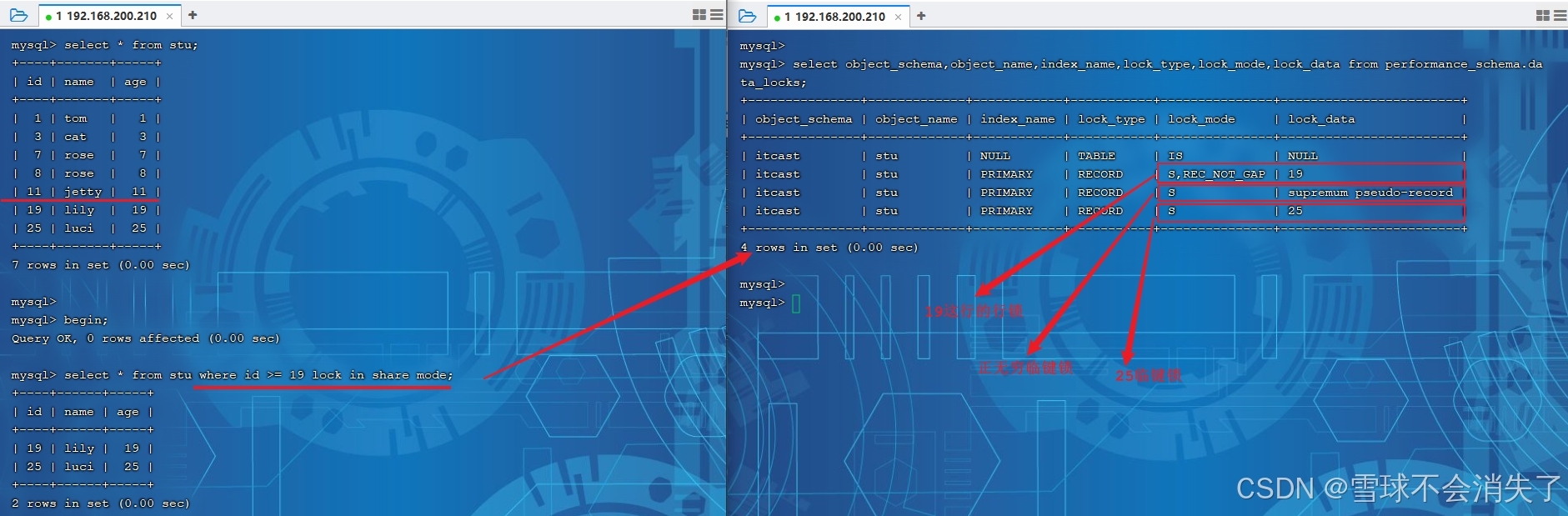This screenshot has width=1568, height=516.
Task: Click the 'tom' row in stu table
Action: point(86,118)
